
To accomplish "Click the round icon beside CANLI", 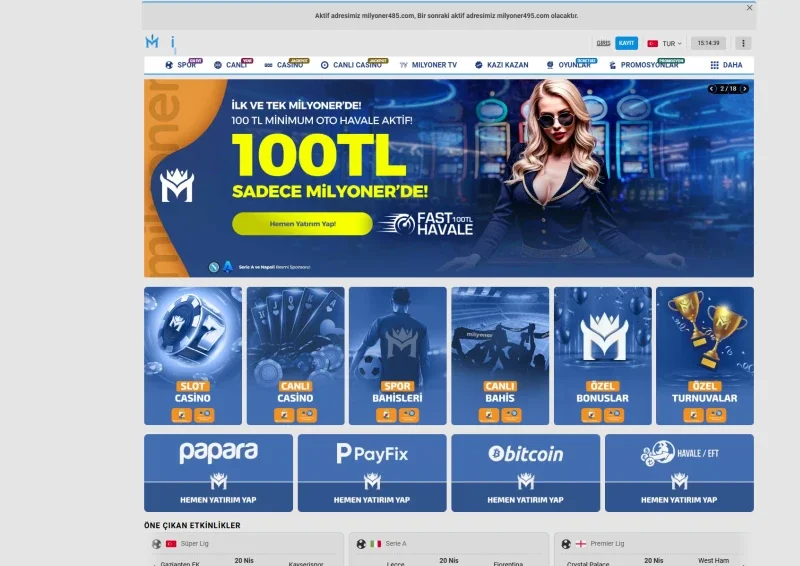I will (x=218, y=65).
